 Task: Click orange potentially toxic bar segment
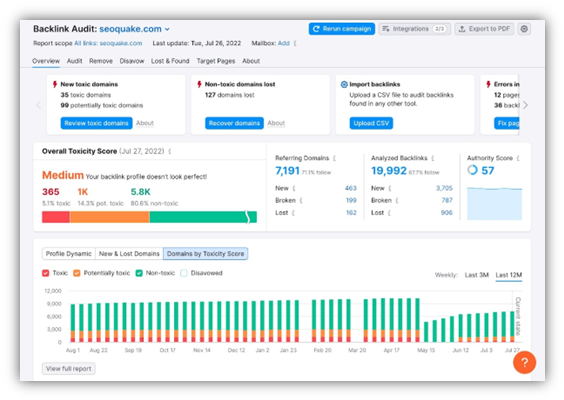(x=110, y=217)
